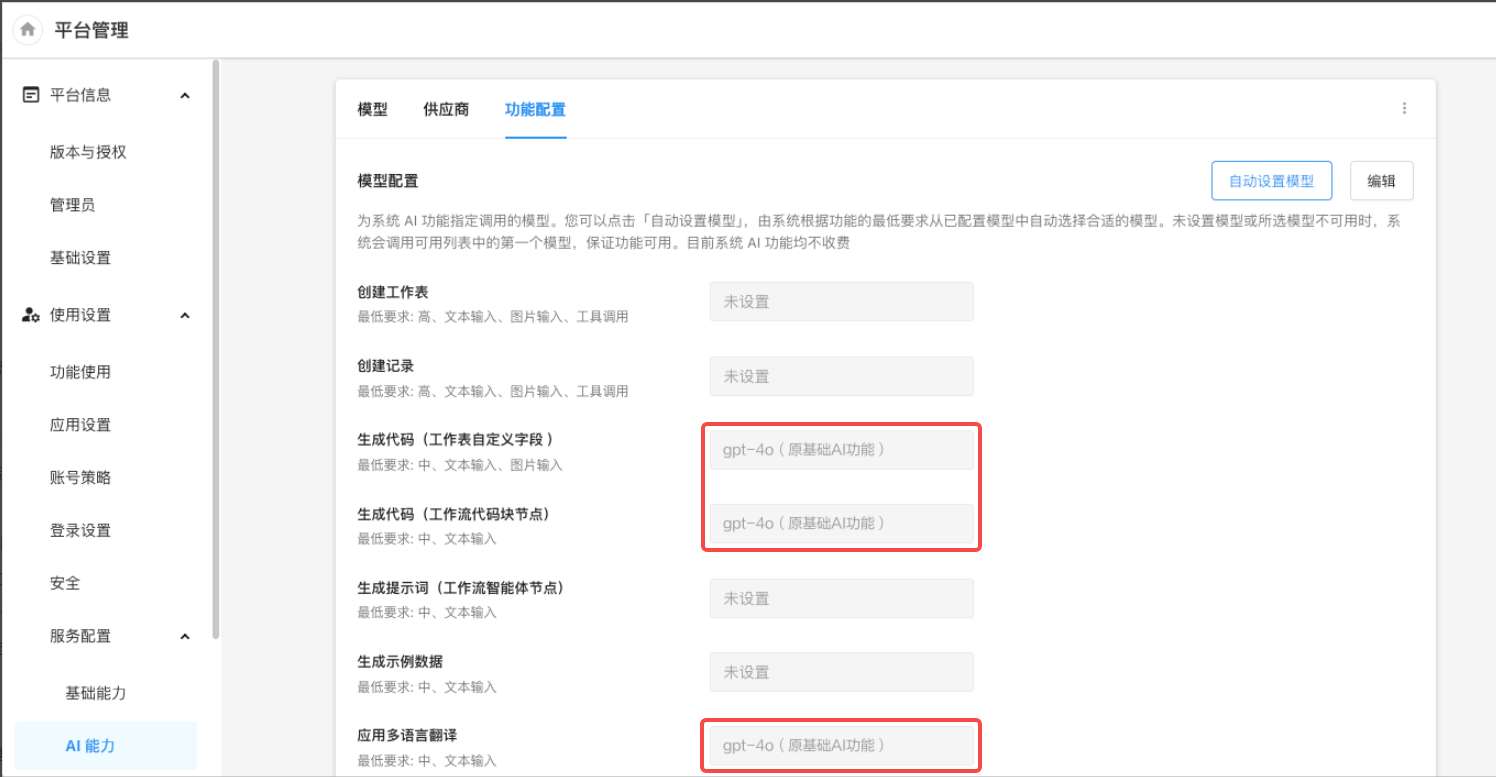
Task: Click the home icon beside 平台管理
Action: pos(28,30)
